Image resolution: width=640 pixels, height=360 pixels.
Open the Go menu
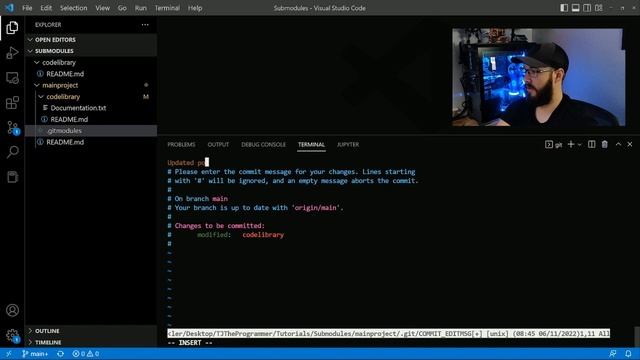coord(122,8)
